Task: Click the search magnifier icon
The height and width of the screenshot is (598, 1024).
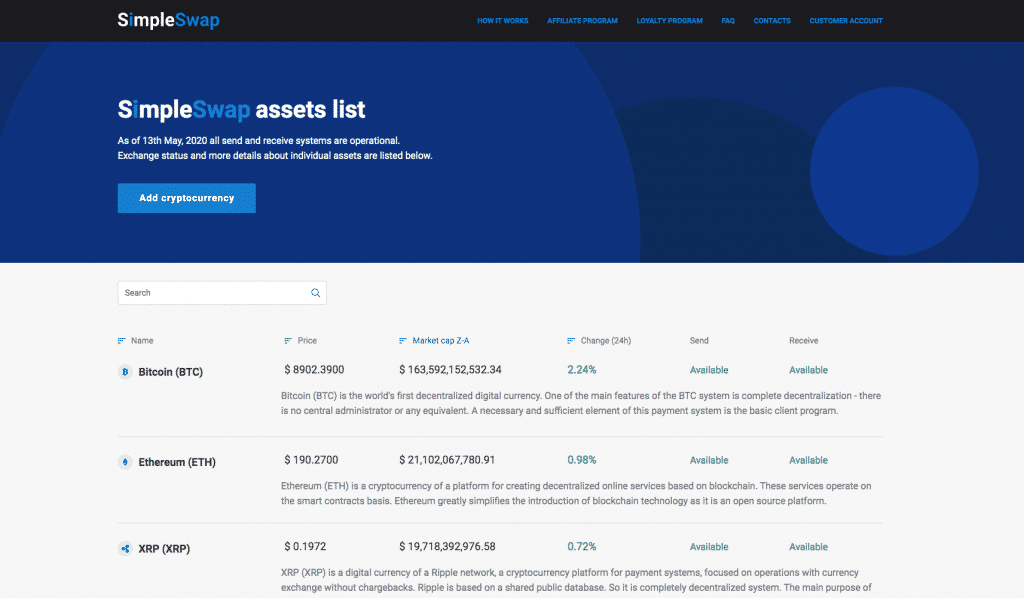Action: [315, 292]
